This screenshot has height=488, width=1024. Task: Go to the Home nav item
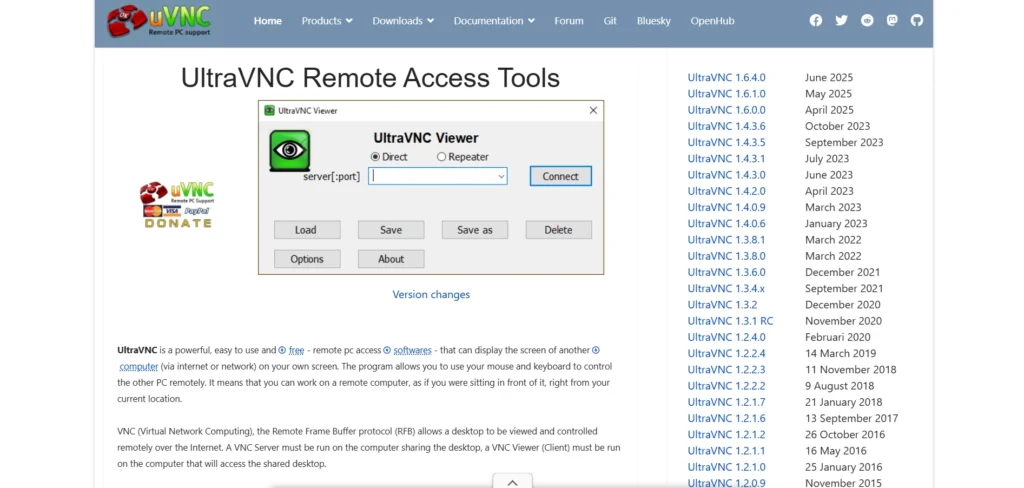pyautogui.click(x=268, y=21)
